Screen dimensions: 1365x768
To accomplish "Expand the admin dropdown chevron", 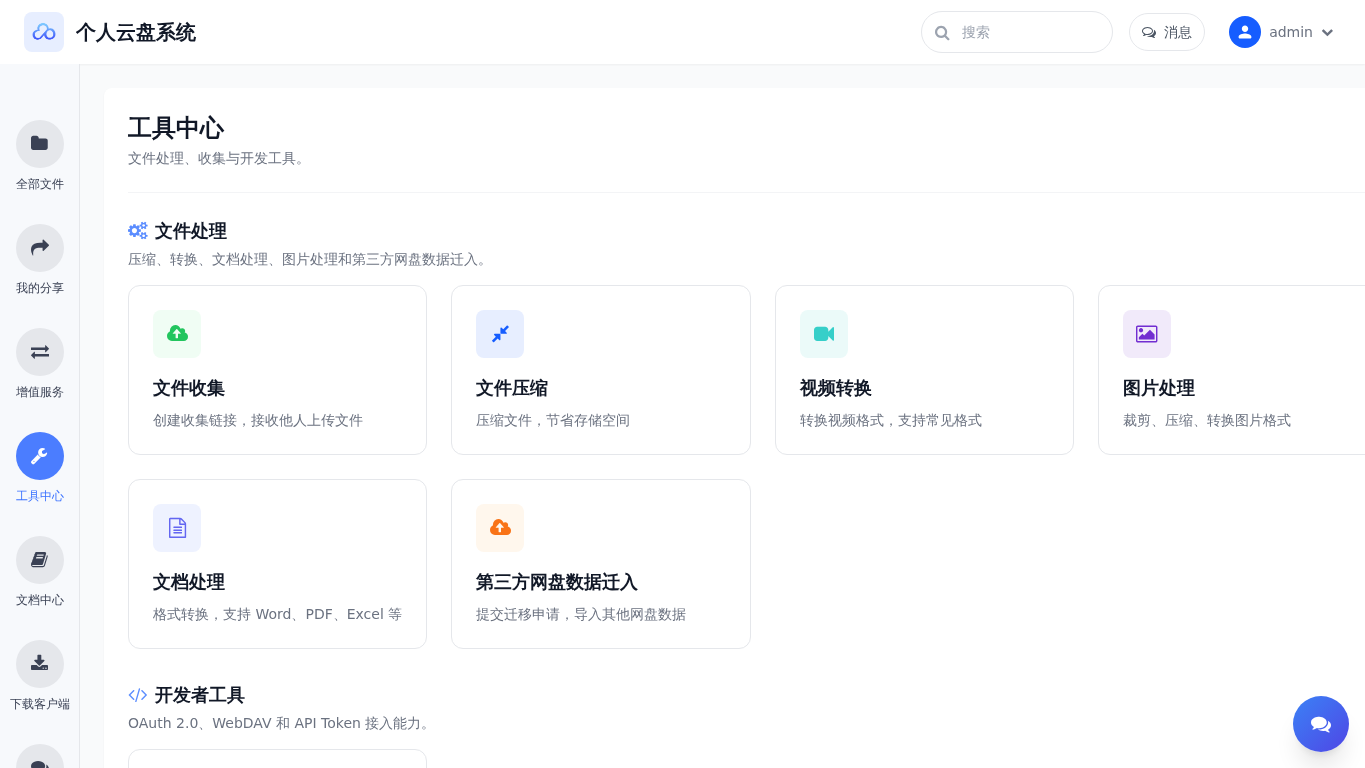I will point(1327,33).
